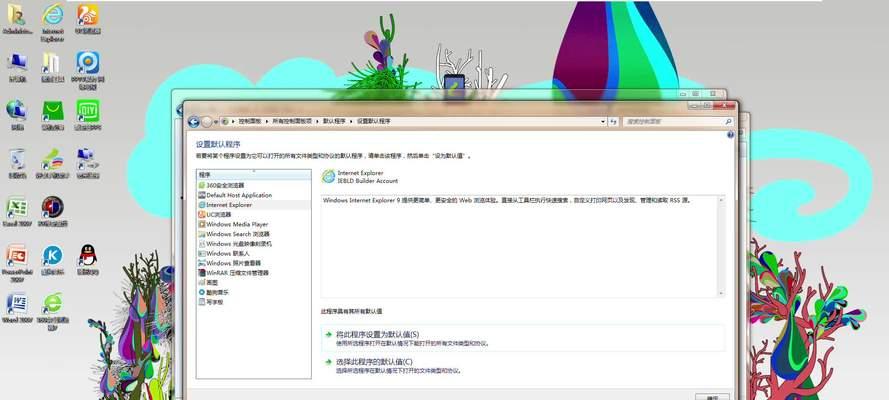The image size is (889, 400).
Task: Click 选择此程序的默认值(C) link
Action: click(374, 361)
